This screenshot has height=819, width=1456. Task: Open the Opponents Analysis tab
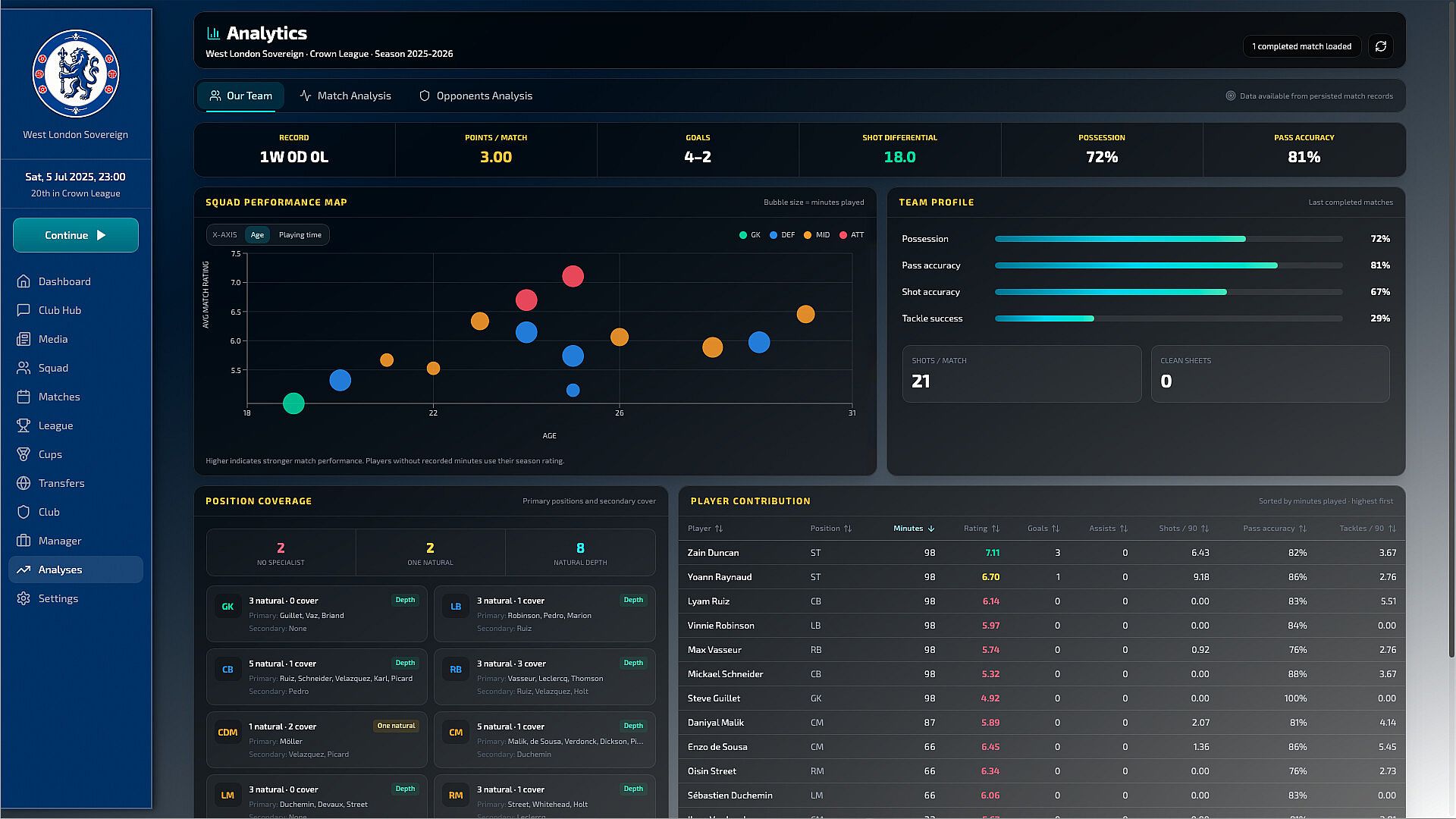click(476, 96)
